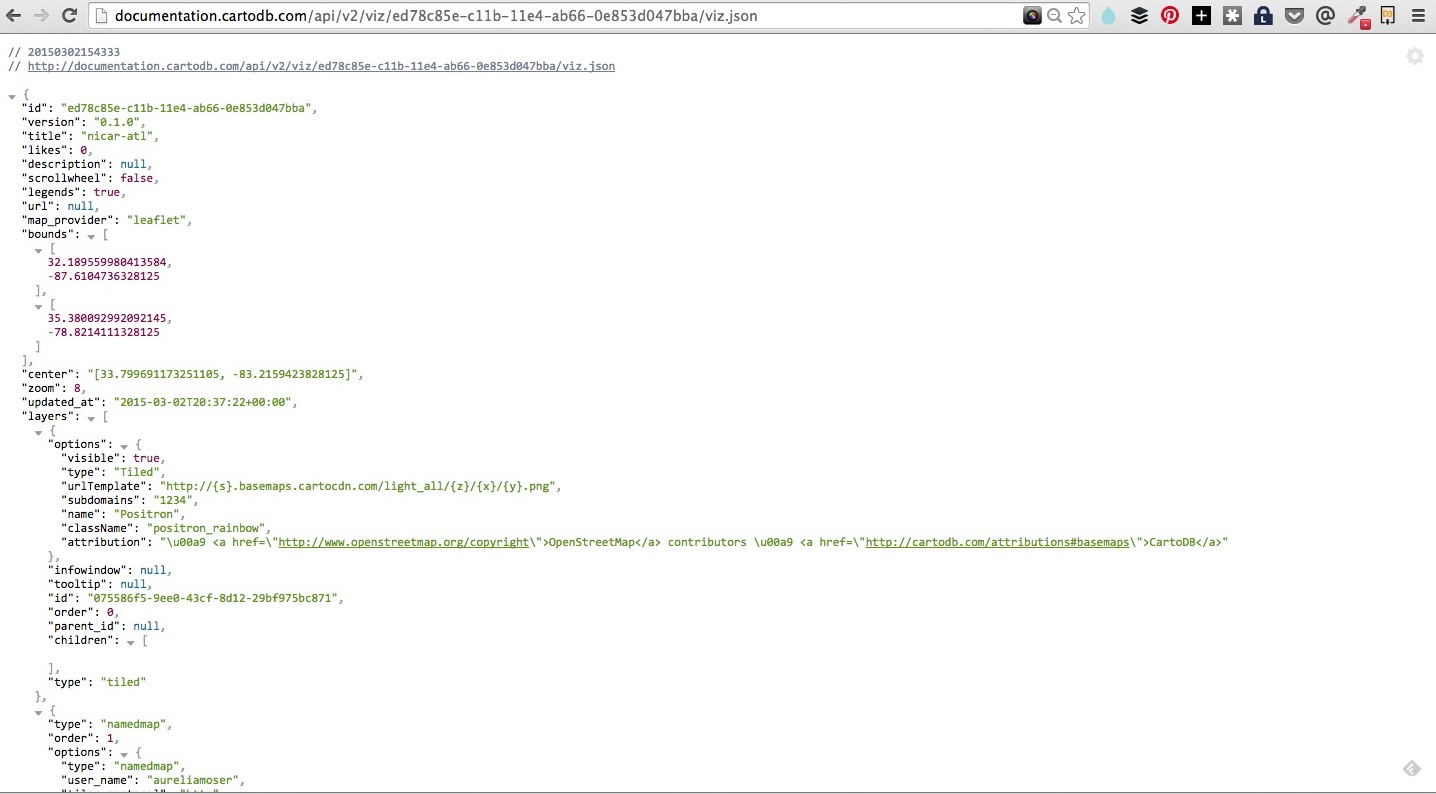Click the @ symbol extension icon
This screenshot has height=794, width=1436.
[x=1326, y=16]
